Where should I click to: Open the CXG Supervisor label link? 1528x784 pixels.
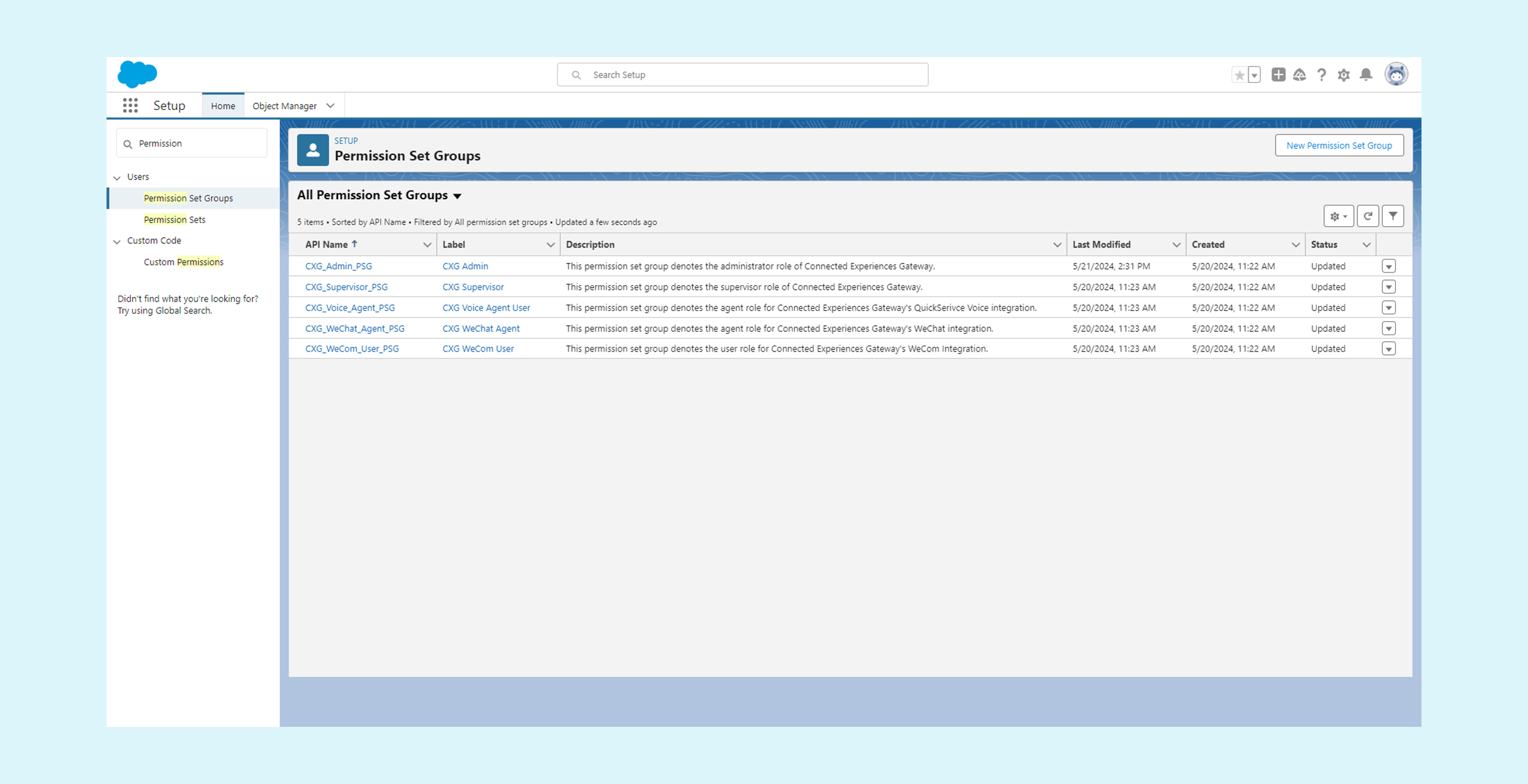[x=473, y=287]
